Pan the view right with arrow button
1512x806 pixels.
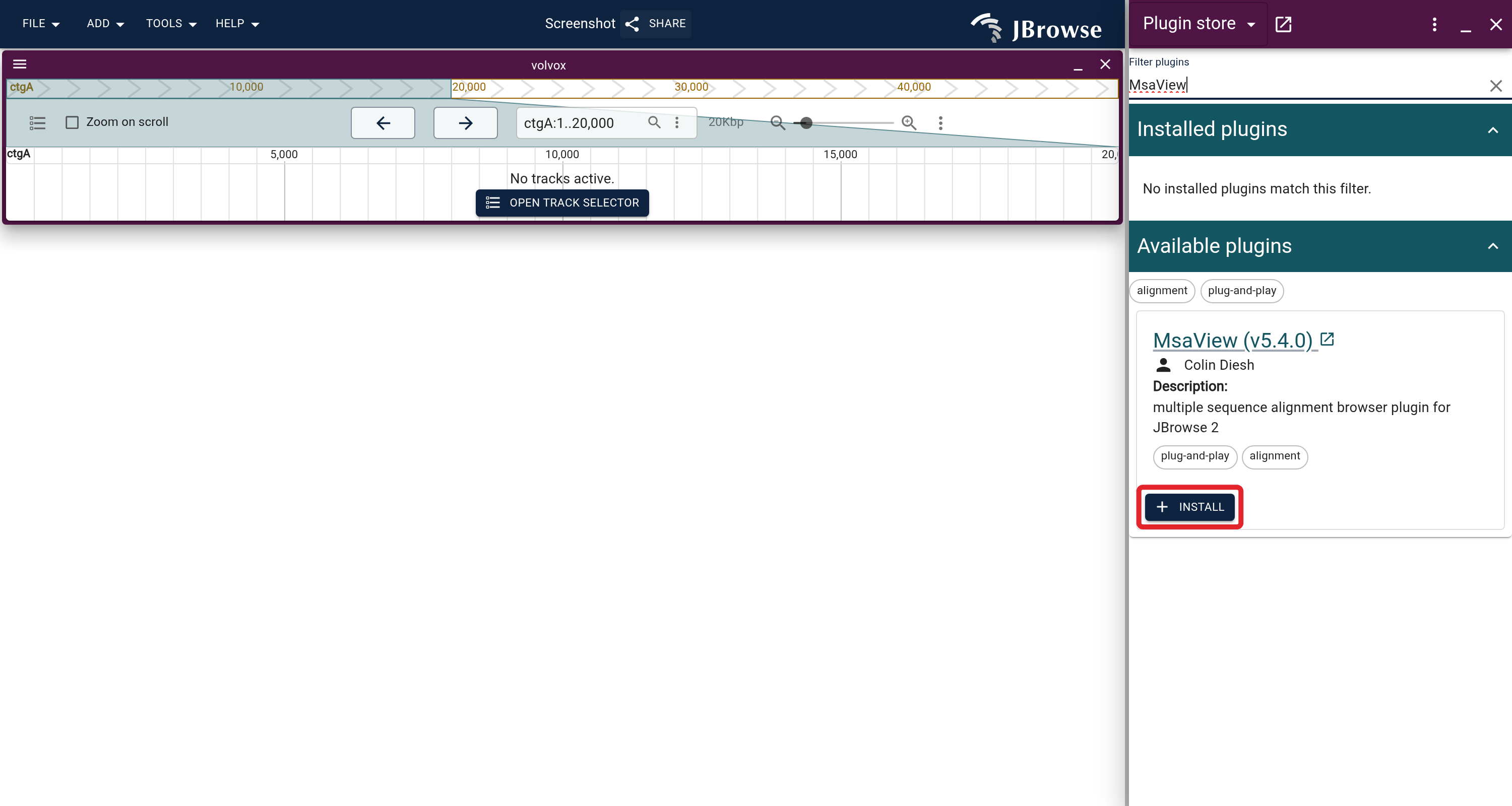(466, 123)
